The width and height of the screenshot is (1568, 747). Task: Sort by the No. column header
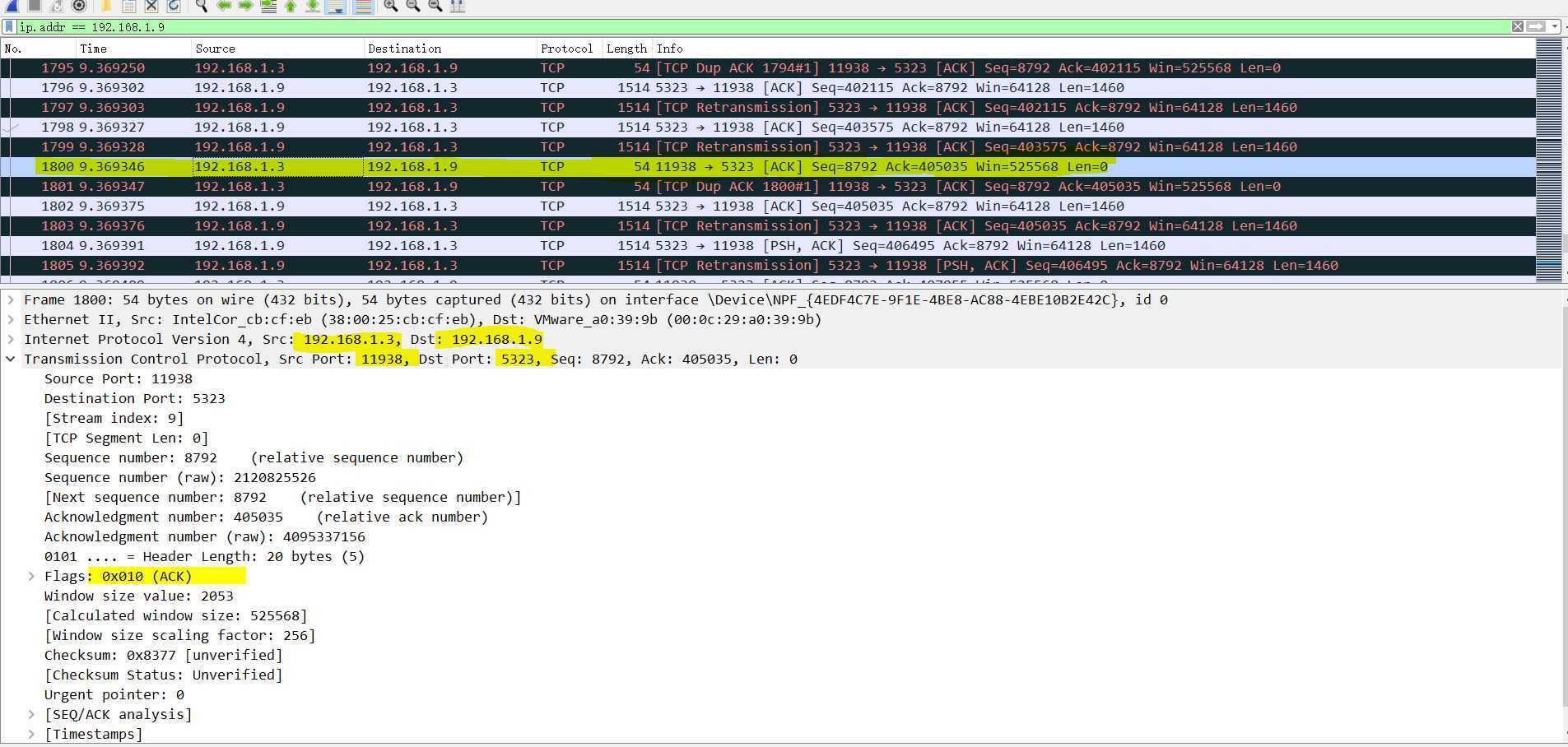pyautogui.click(x=38, y=49)
